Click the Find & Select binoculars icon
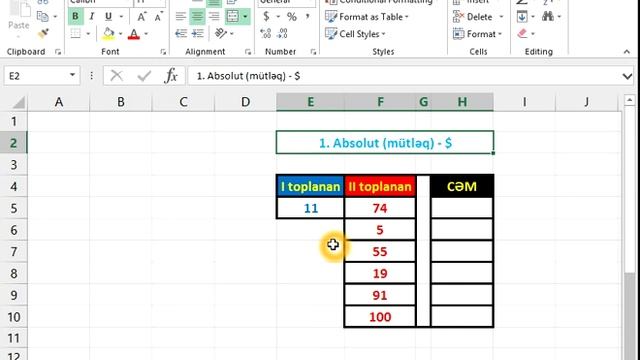Viewport: 640px width, 360px height. [548, 17]
